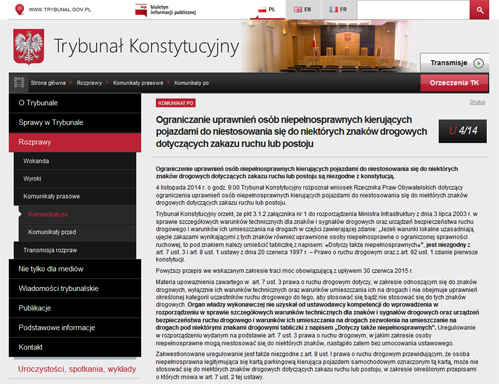
Task: Open Wokanda submenu item
Action: coord(75,161)
